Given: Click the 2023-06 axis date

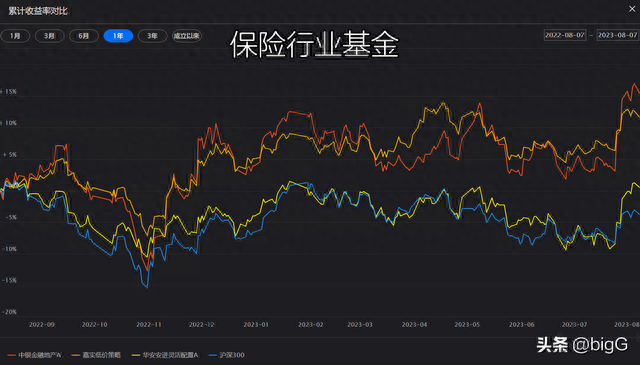Looking at the screenshot, I should (522, 325).
